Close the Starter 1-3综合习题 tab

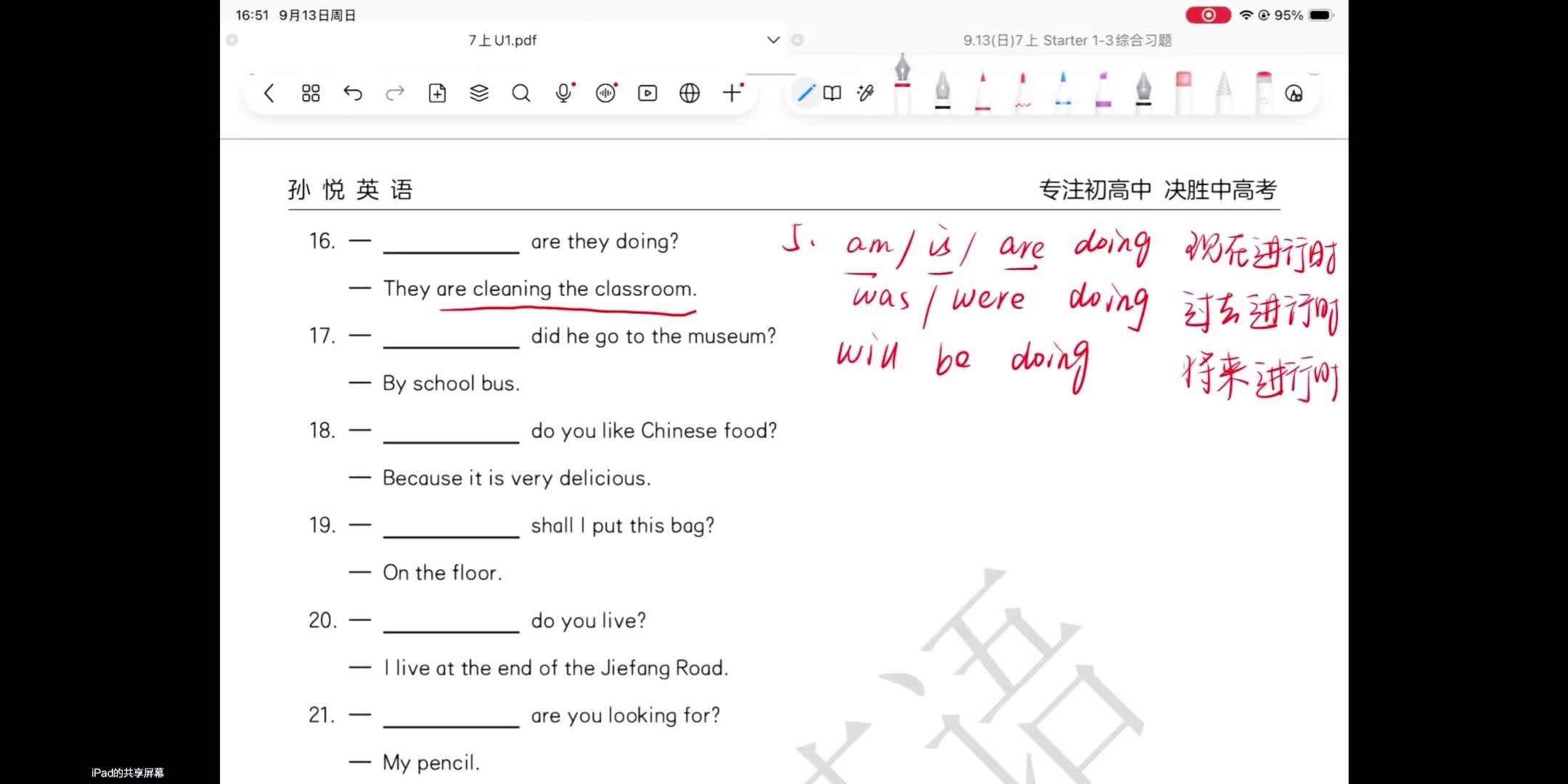pyautogui.click(x=797, y=40)
